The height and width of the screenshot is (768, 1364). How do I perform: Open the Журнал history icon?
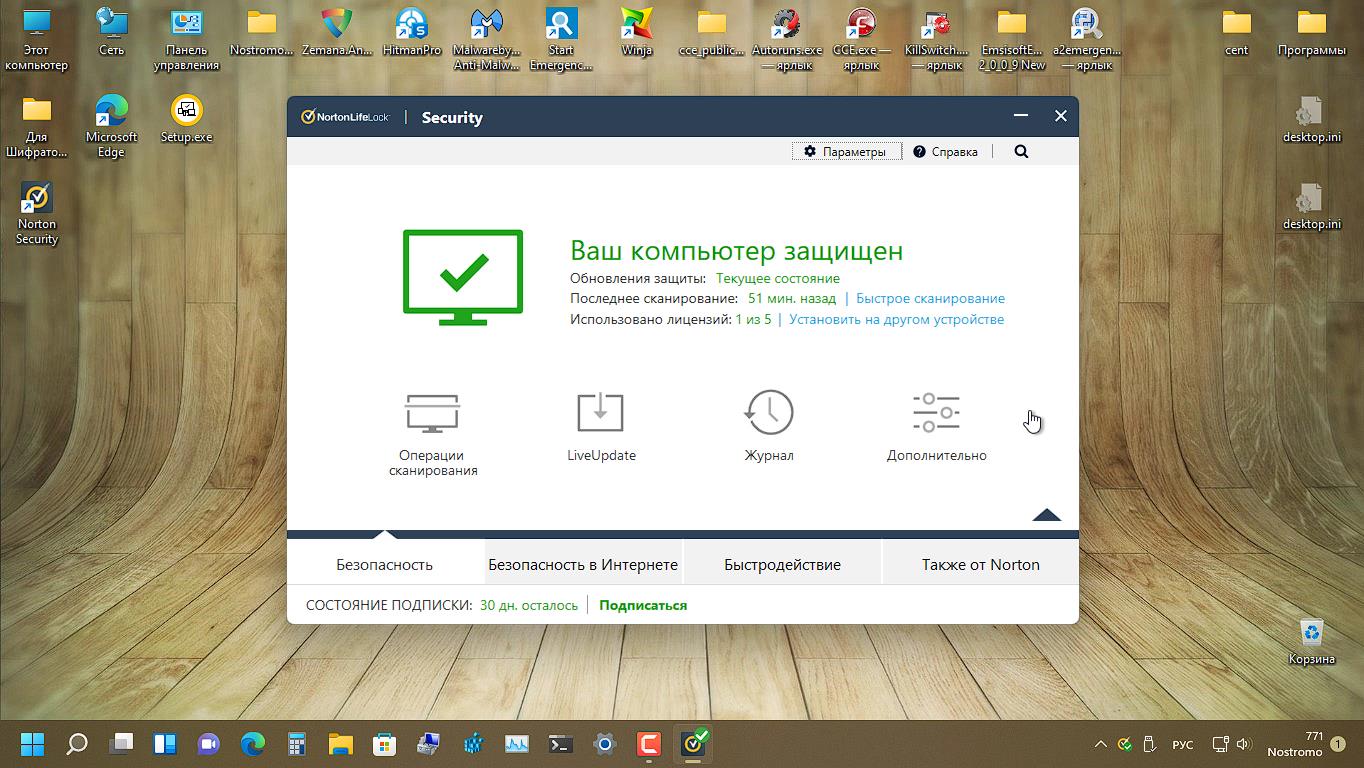pyautogui.click(x=769, y=426)
